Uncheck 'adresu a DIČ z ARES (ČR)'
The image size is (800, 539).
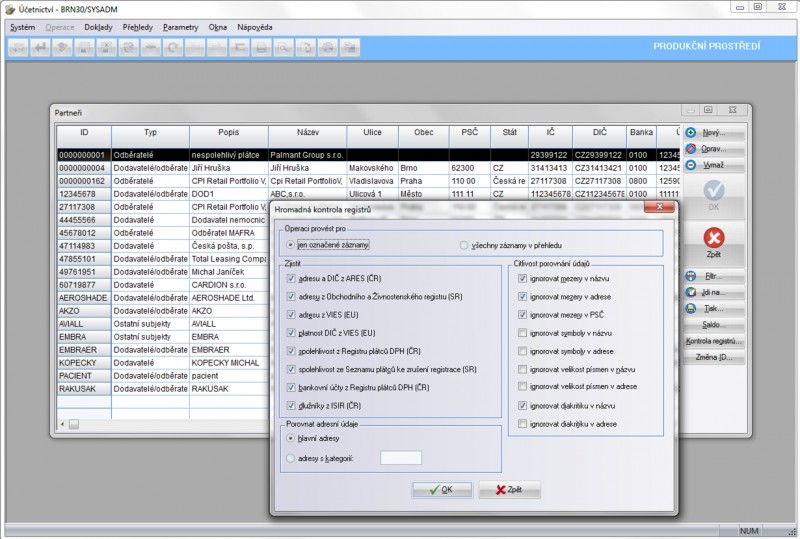(x=292, y=279)
